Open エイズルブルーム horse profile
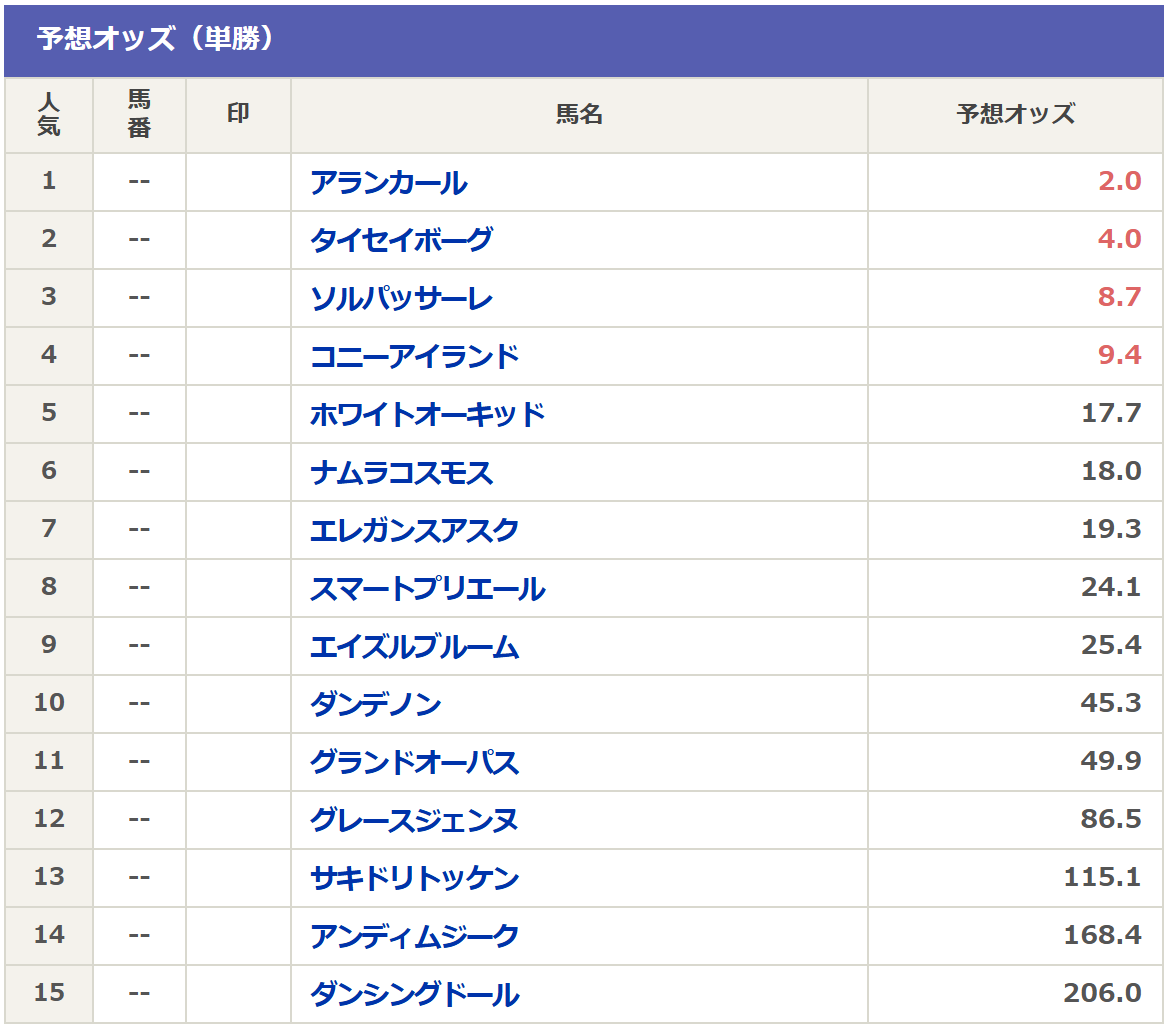The image size is (1170, 1033). point(414,646)
